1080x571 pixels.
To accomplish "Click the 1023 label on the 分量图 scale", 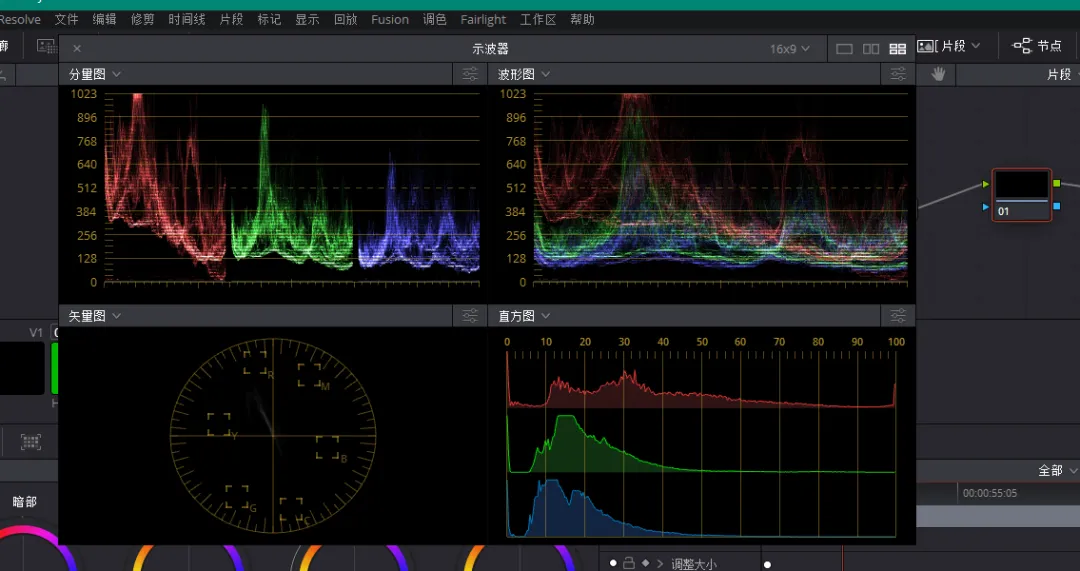I will (85, 94).
